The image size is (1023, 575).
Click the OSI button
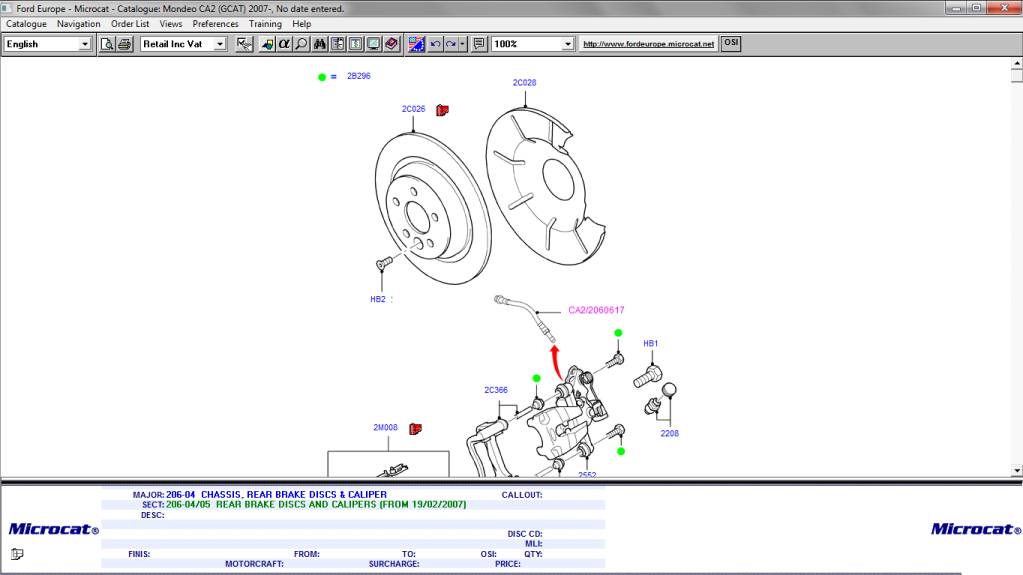tap(731, 42)
